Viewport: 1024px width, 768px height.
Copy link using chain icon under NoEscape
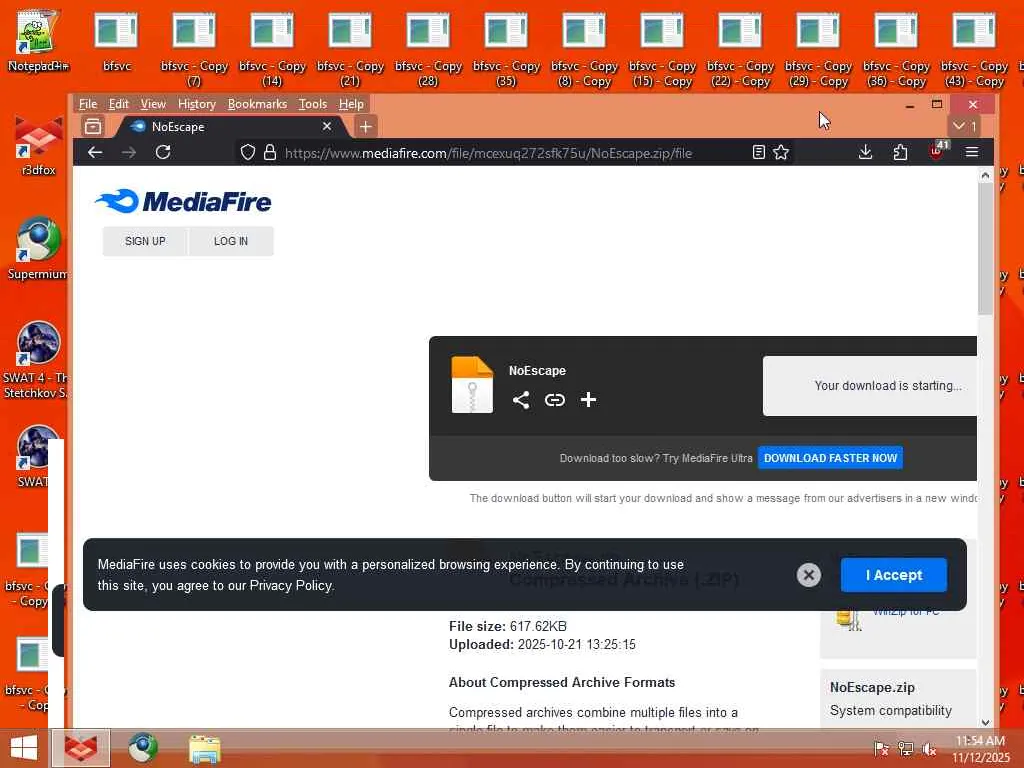(554, 400)
